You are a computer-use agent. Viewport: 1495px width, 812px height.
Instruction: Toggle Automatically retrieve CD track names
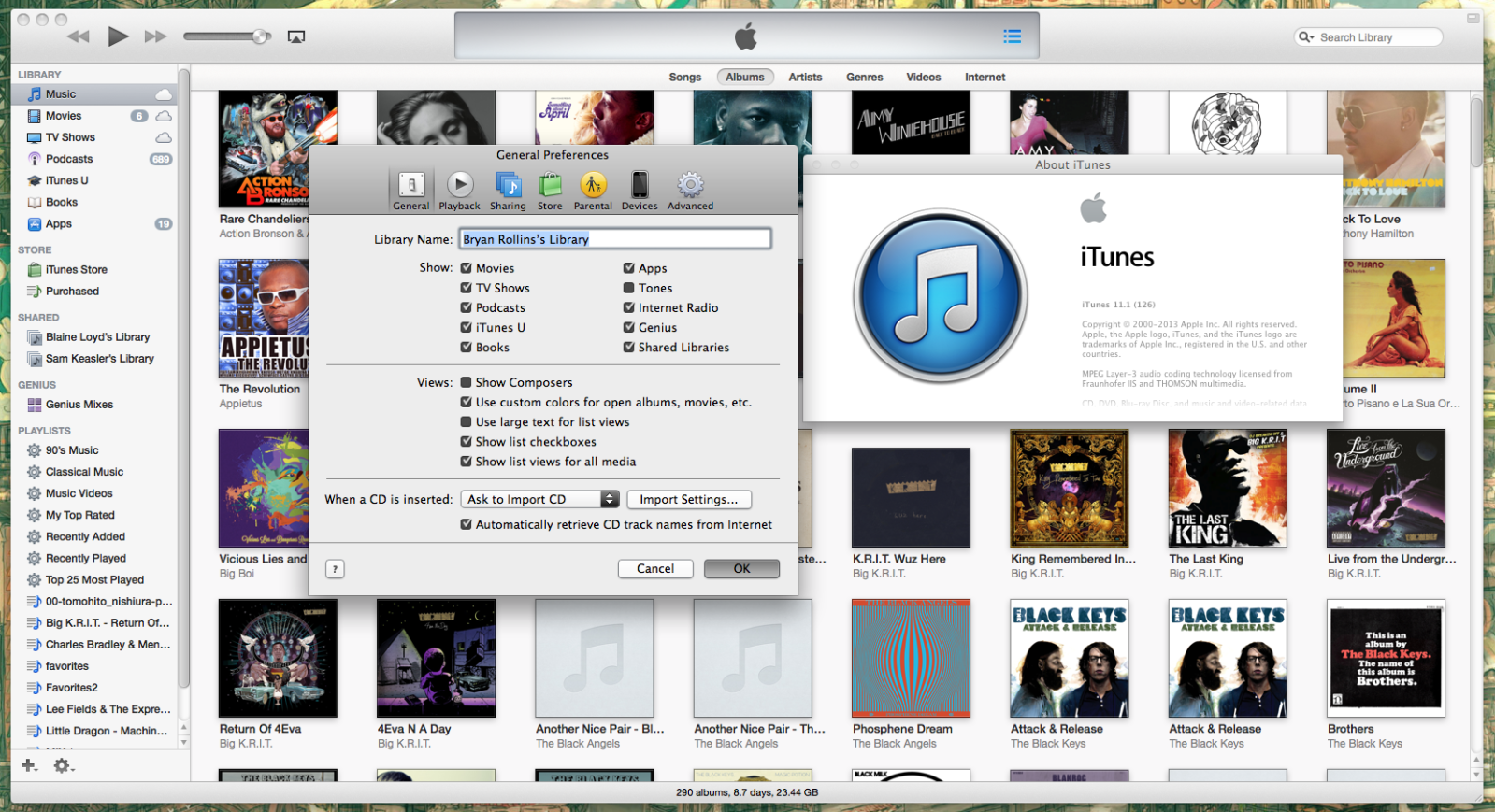[x=466, y=524]
